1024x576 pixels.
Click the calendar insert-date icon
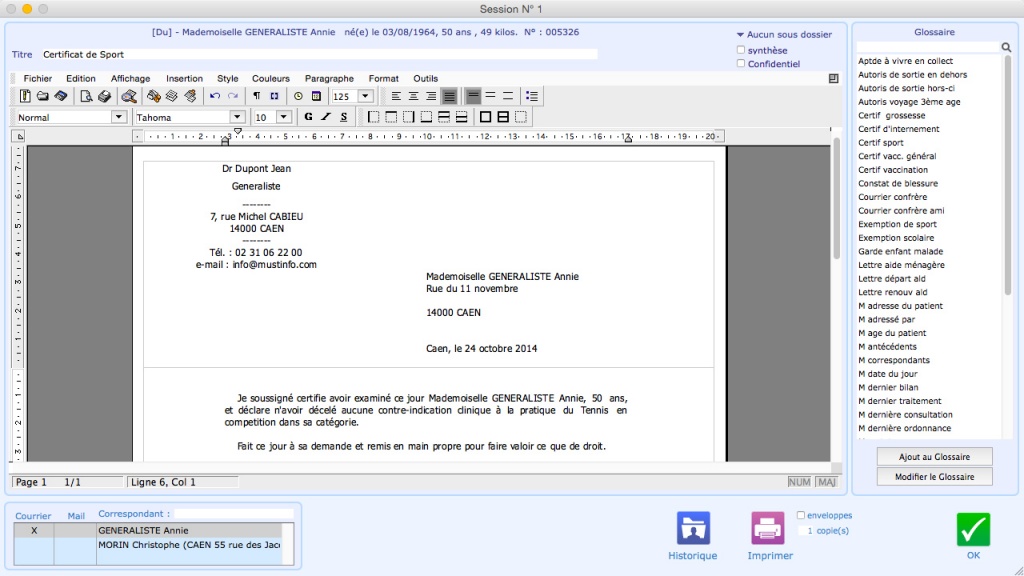tap(316, 96)
